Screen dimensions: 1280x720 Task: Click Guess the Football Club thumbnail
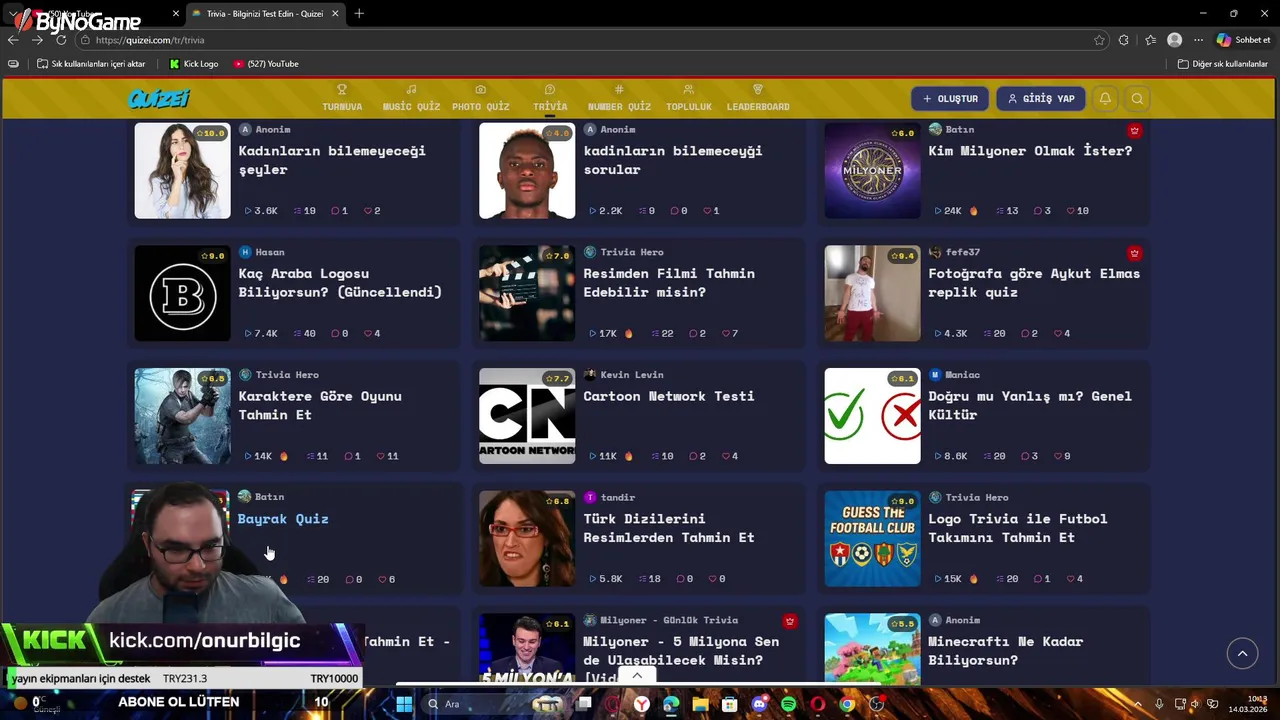click(x=872, y=539)
